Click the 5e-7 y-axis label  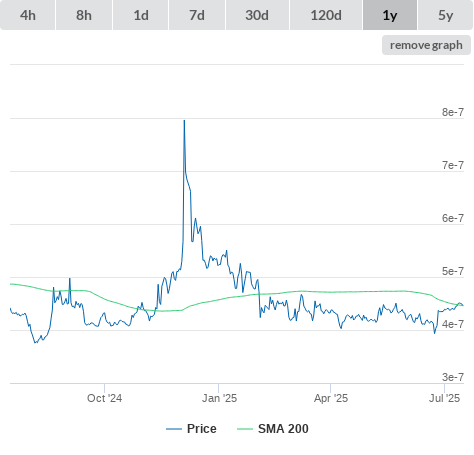pyautogui.click(x=453, y=271)
